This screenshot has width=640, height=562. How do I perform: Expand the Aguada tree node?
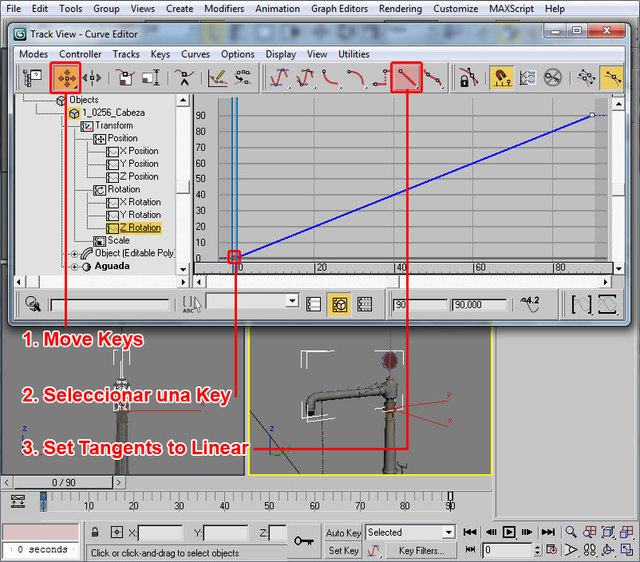pyautogui.click(x=74, y=267)
